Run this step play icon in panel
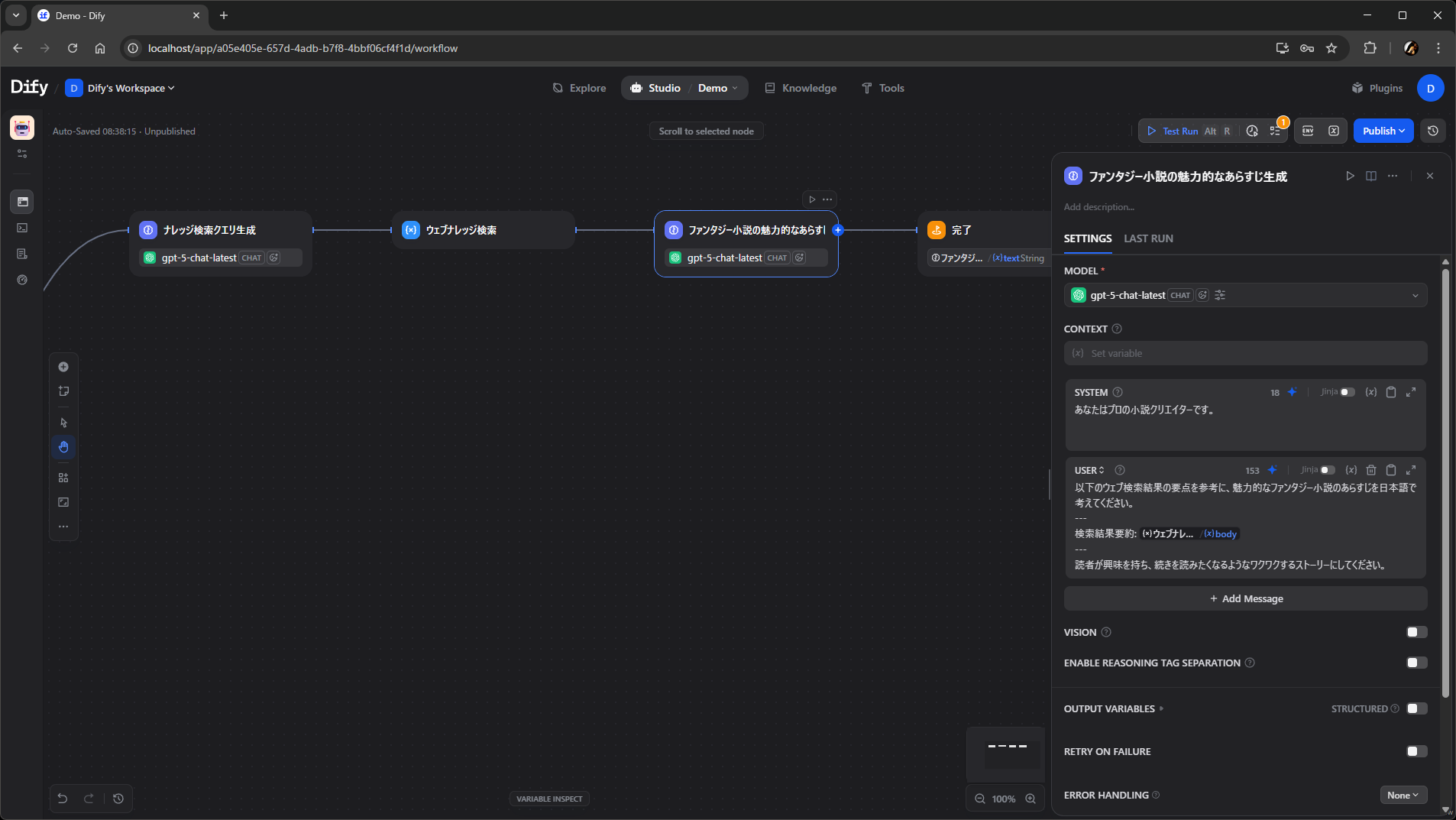This screenshot has width=1456, height=820. pos(1350,177)
